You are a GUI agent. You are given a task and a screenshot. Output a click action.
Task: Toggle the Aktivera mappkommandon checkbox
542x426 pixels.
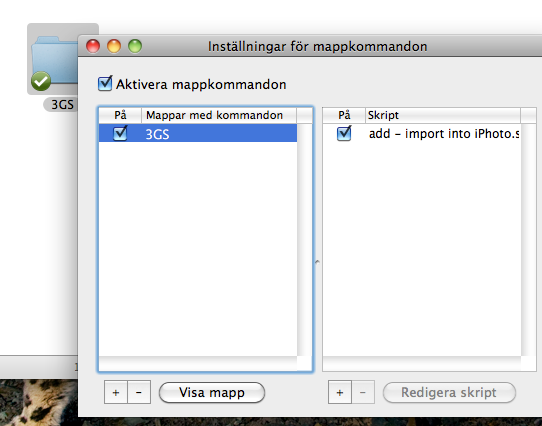point(105,83)
